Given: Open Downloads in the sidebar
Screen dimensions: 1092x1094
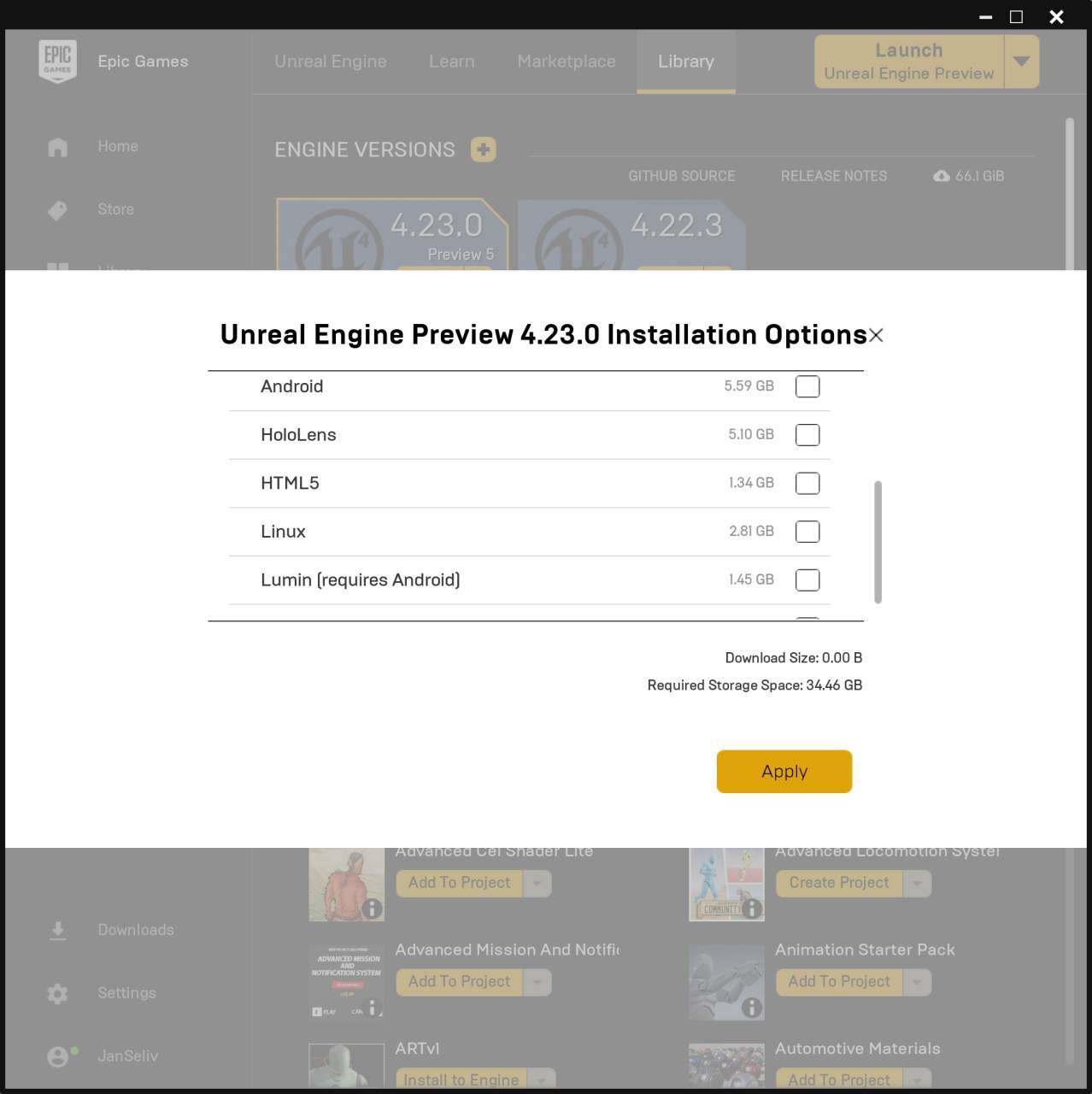Looking at the screenshot, I should 135,930.
